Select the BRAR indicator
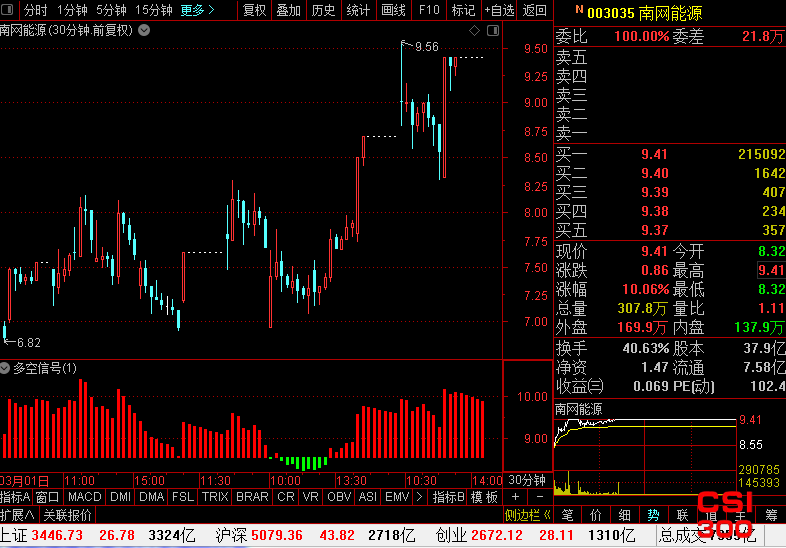786x548 pixels. point(252,497)
